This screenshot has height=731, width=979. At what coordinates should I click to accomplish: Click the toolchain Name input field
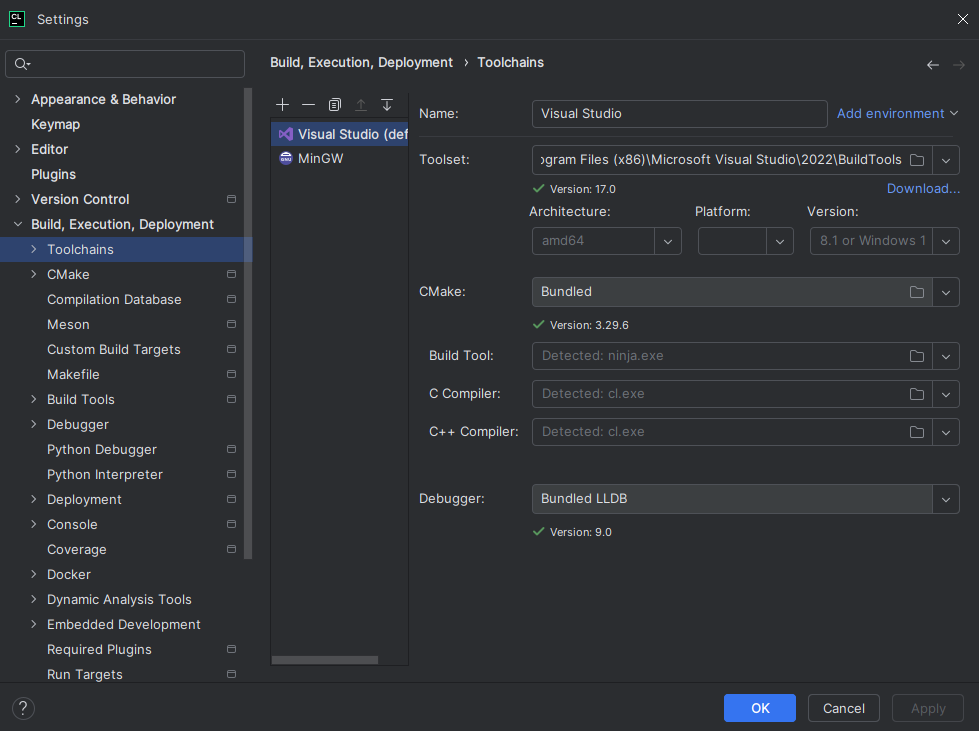click(679, 114)
